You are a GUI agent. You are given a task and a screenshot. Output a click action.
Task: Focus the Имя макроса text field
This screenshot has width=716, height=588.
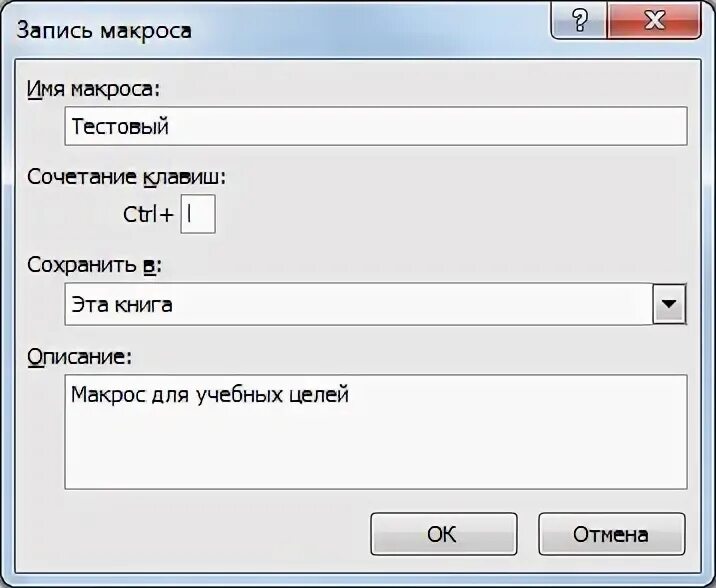pos(376,126)
